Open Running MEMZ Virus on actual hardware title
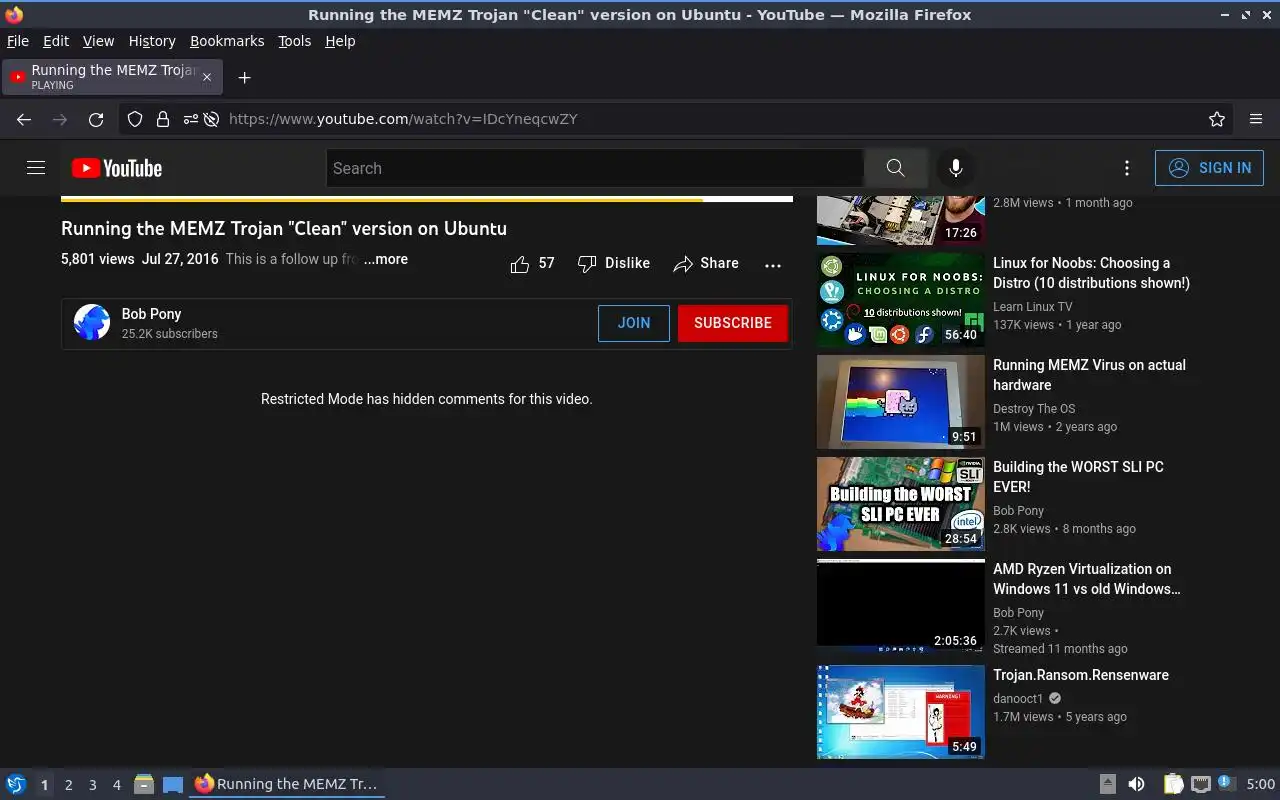The width and height of the screenshot is (1280, 800). coord(1089,375)
